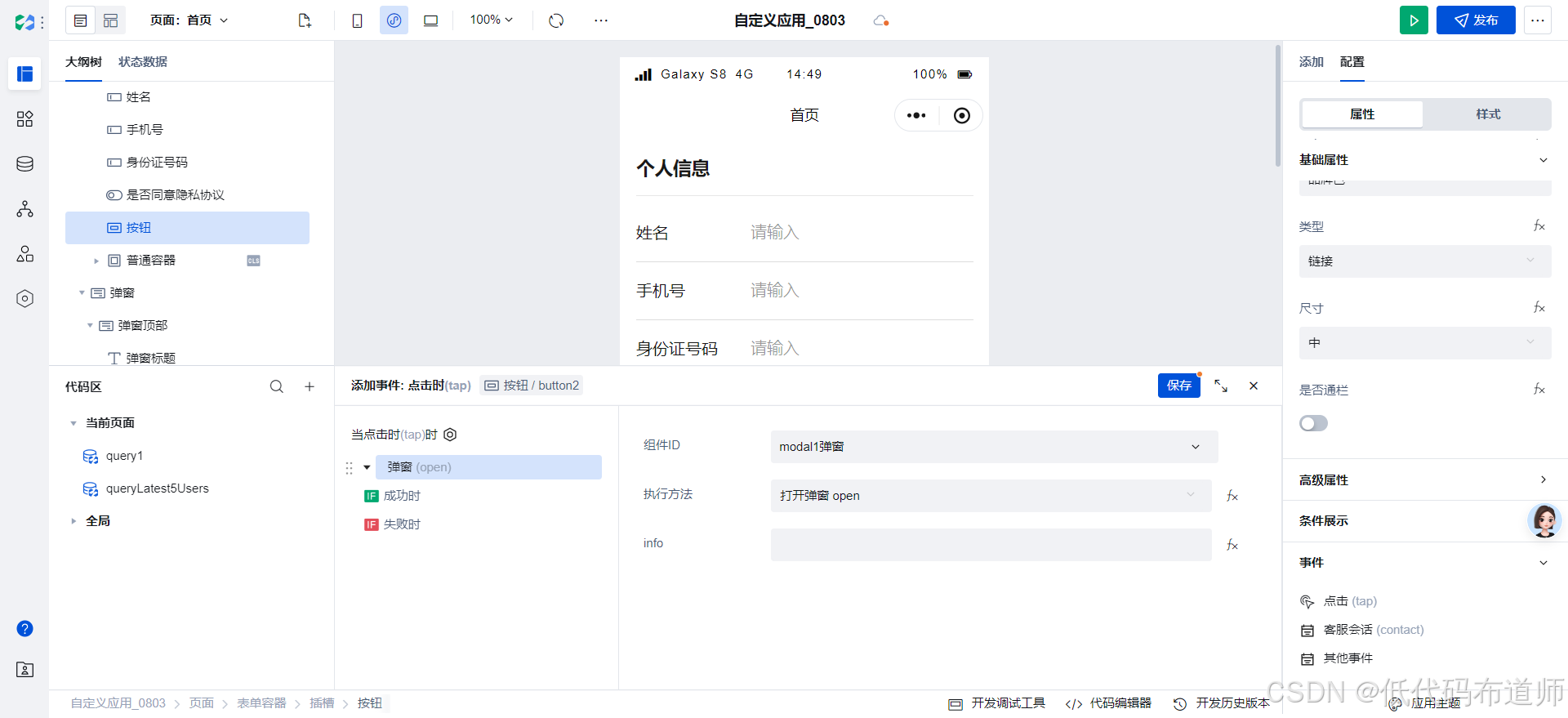Switch to the 大纲树 tab

pyautogui.click(x=83, y=62)
